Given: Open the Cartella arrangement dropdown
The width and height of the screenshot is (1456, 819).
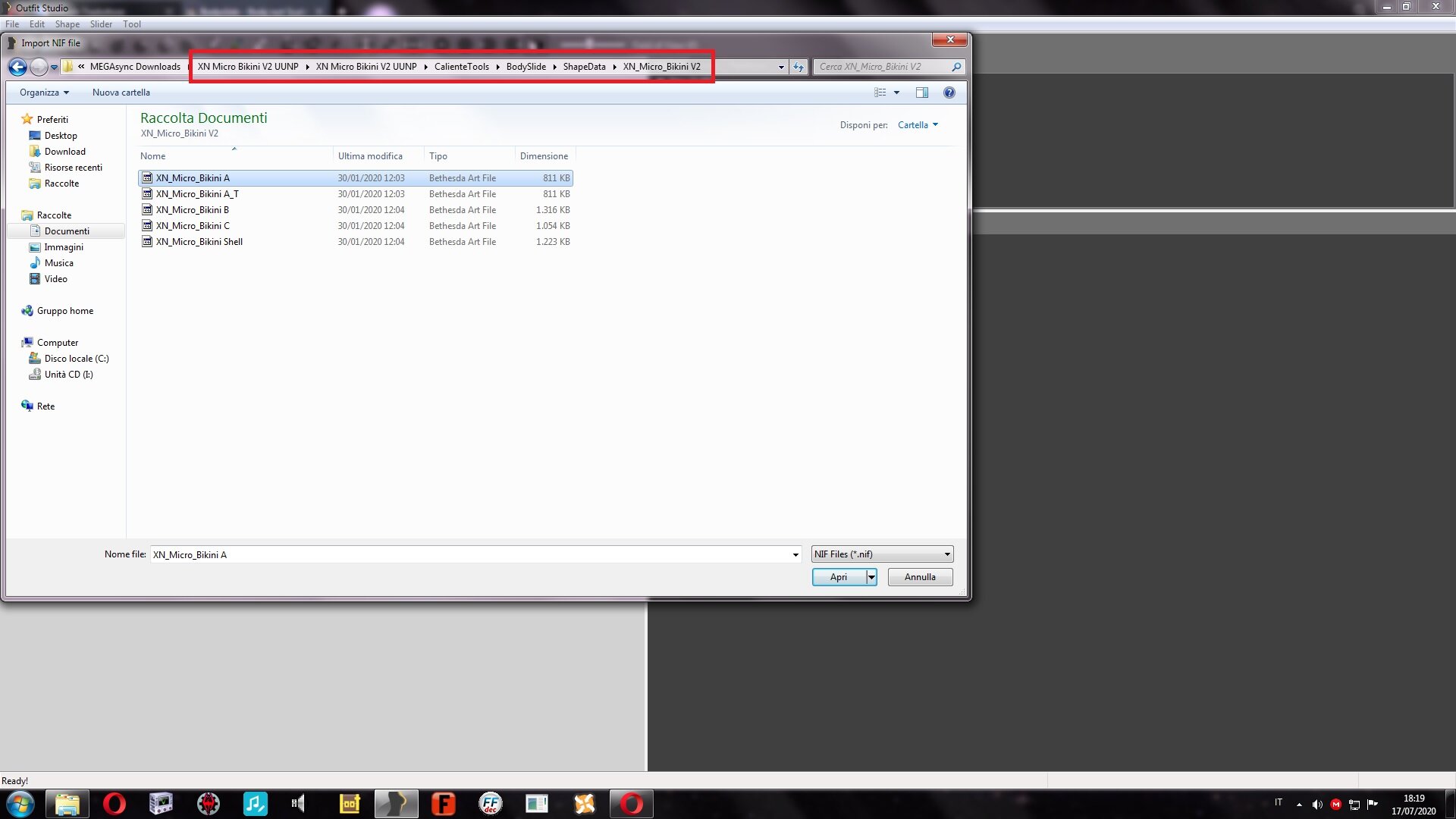Looking at the screenshot, I should [x=918, y=125].
